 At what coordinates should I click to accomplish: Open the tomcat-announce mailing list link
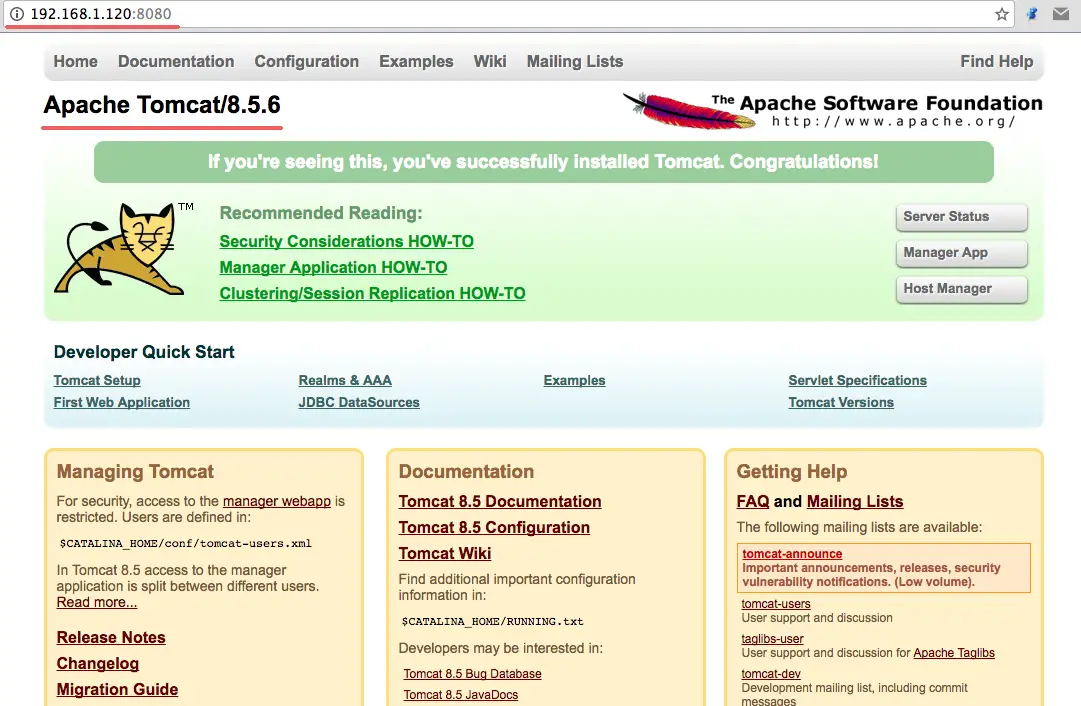point(792,554)
